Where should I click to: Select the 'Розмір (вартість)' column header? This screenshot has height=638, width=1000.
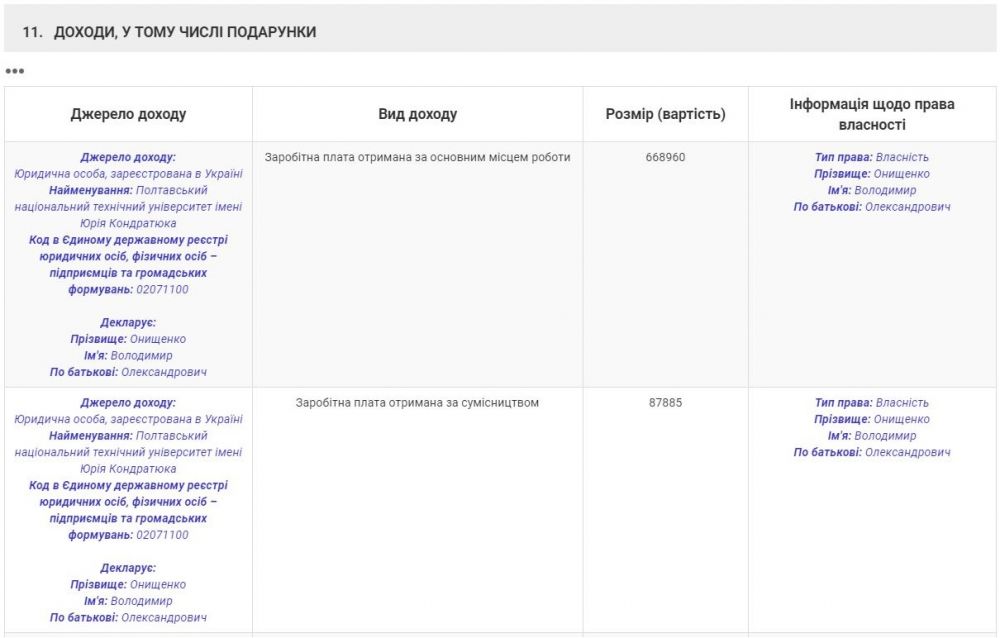click(x=665, y=114)
